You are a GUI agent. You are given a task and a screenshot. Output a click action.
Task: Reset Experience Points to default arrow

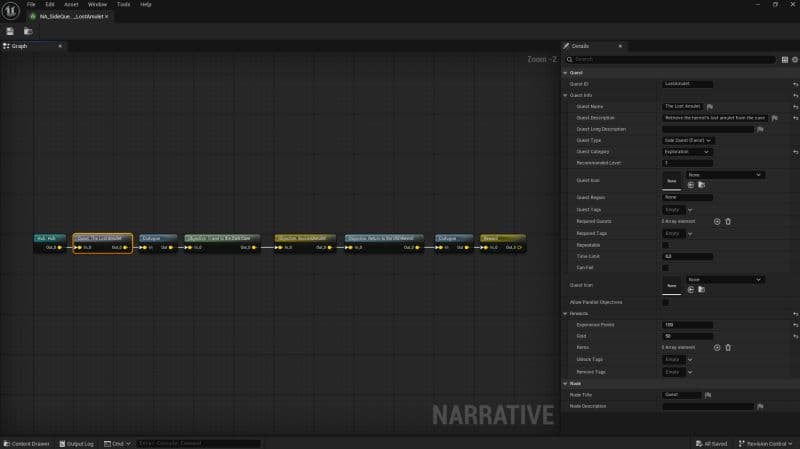(795, 325)
